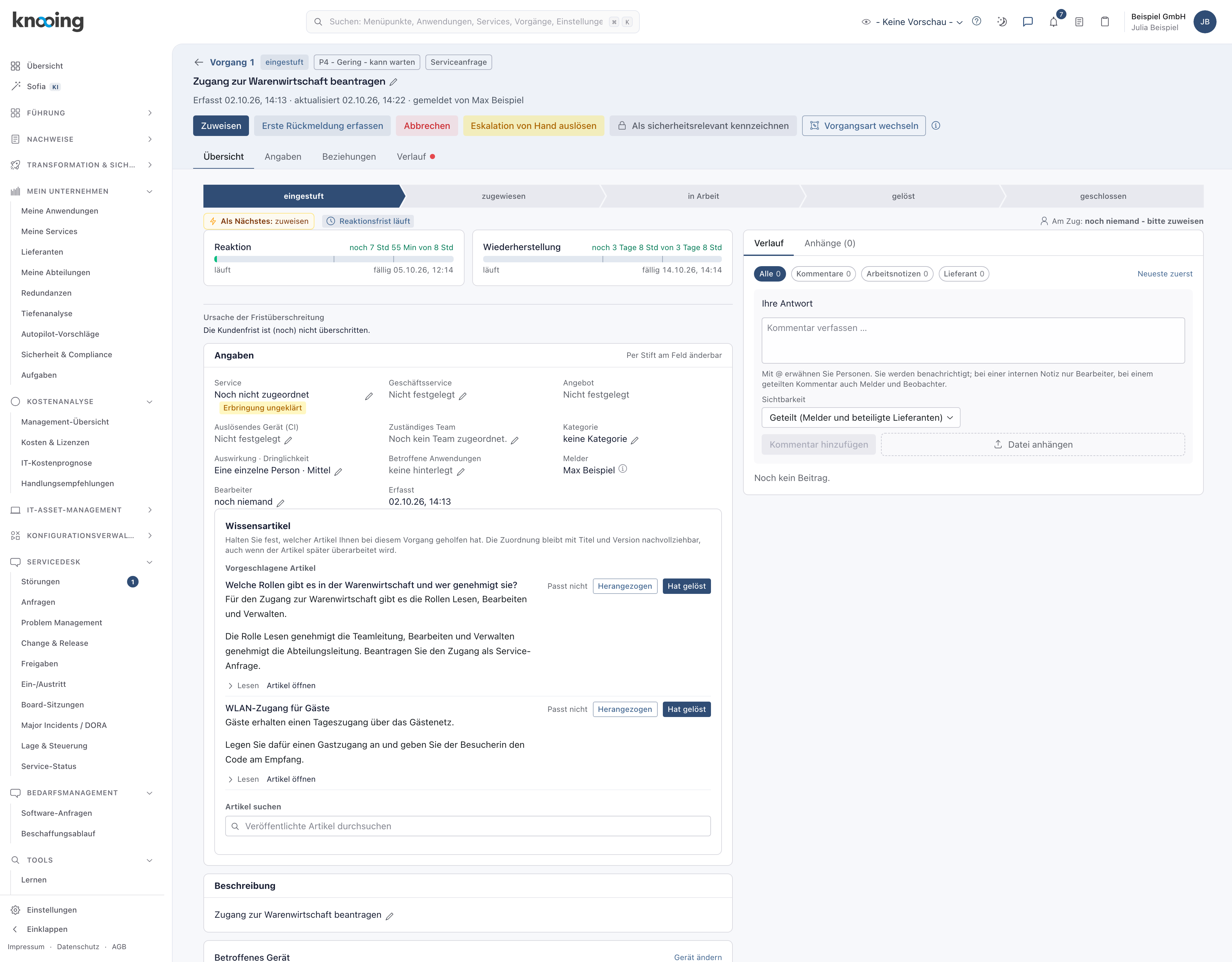
Task: Mark WLAN-Zugang article as Herangezogen
Action: pos(624,709)
